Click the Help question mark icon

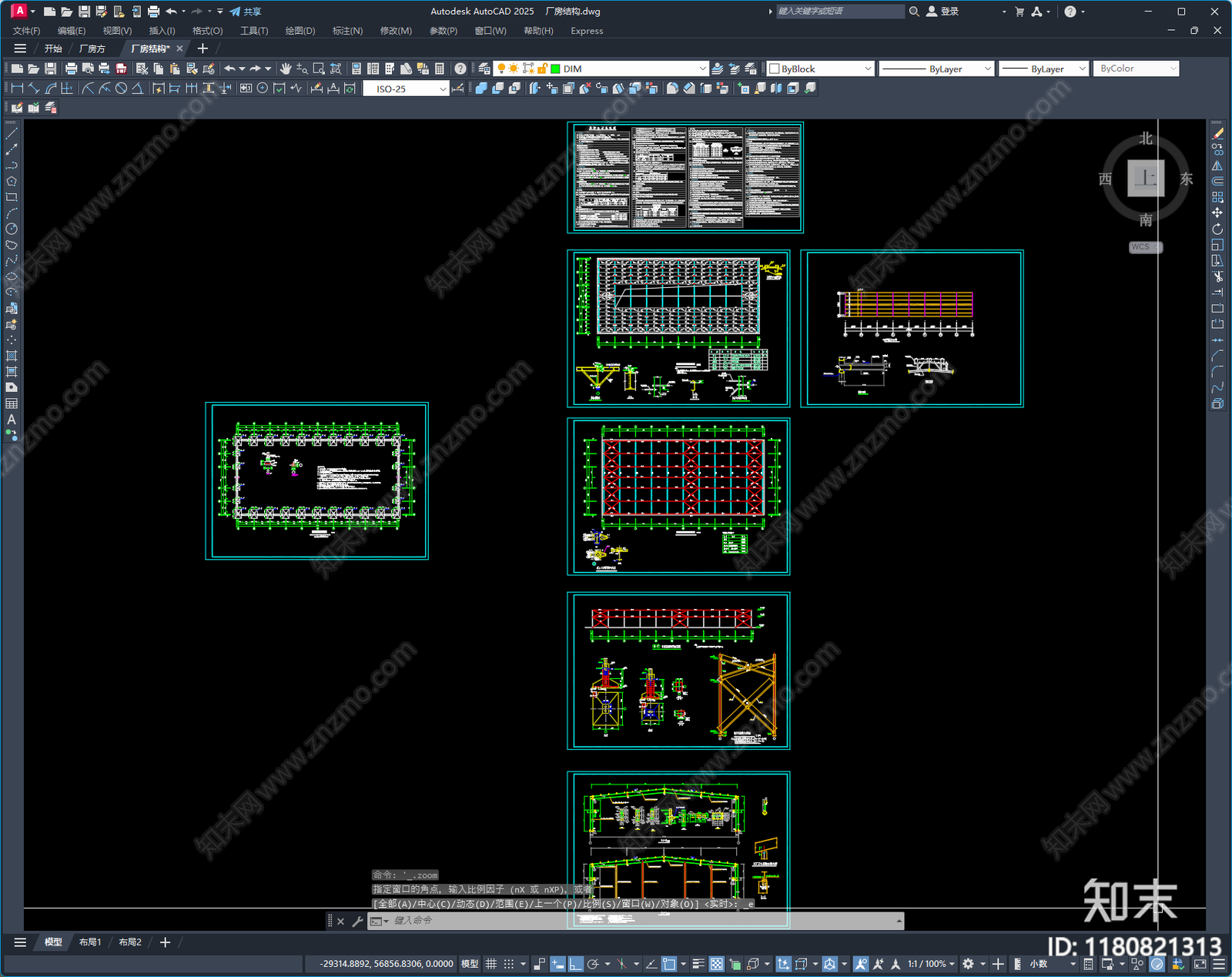pyautogui.click(x=460, y=69)
